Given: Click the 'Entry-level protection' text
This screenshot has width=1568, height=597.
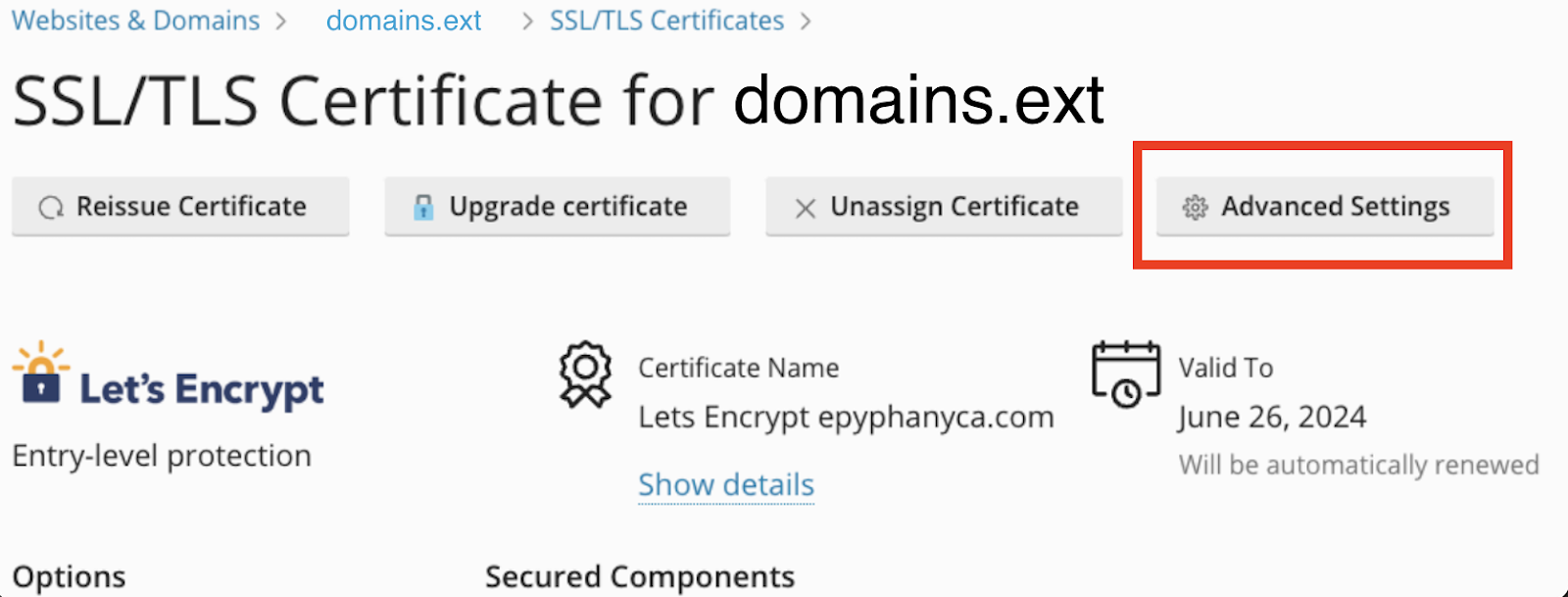Looking at the screenshot, I should click(x=162, y=456).
